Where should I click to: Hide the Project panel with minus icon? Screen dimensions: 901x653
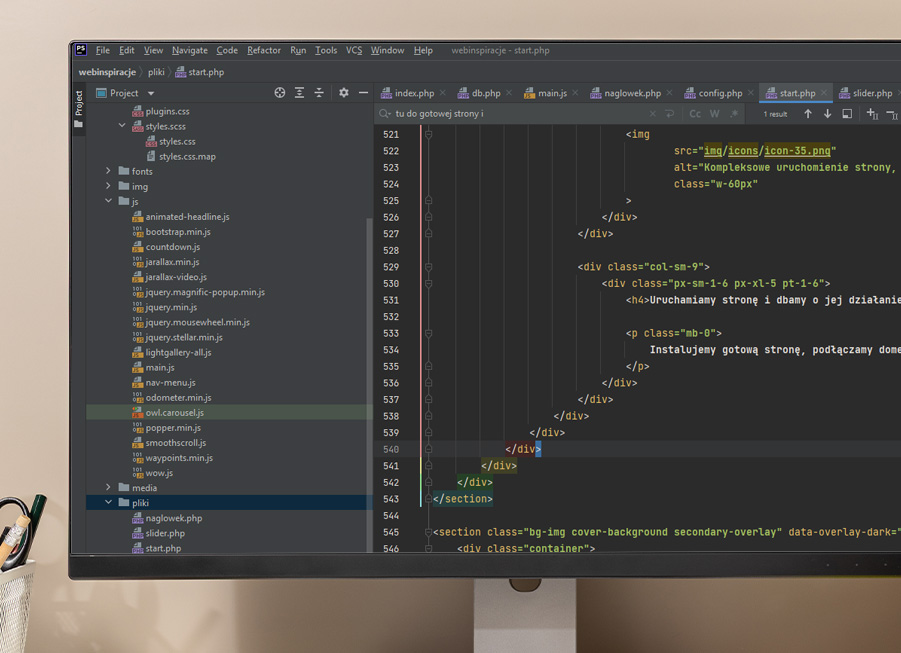[x=363, y=93]
